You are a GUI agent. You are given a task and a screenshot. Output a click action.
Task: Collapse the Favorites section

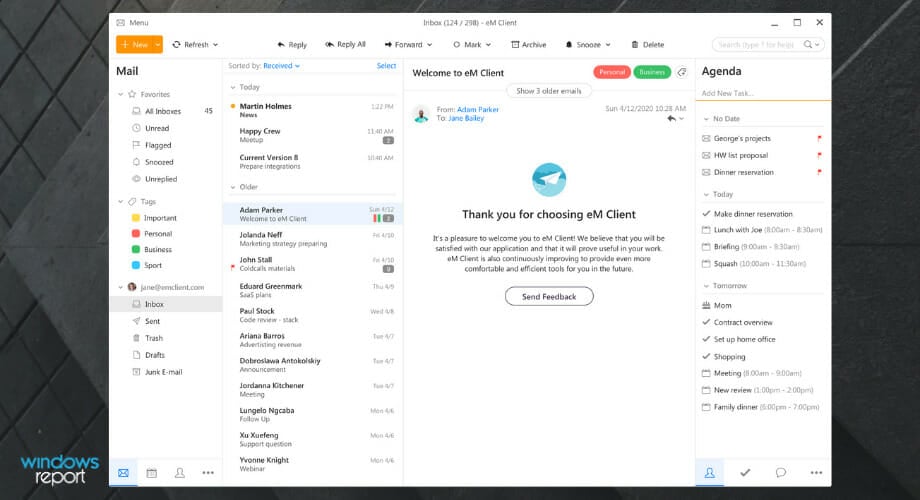tap(120, 94)
